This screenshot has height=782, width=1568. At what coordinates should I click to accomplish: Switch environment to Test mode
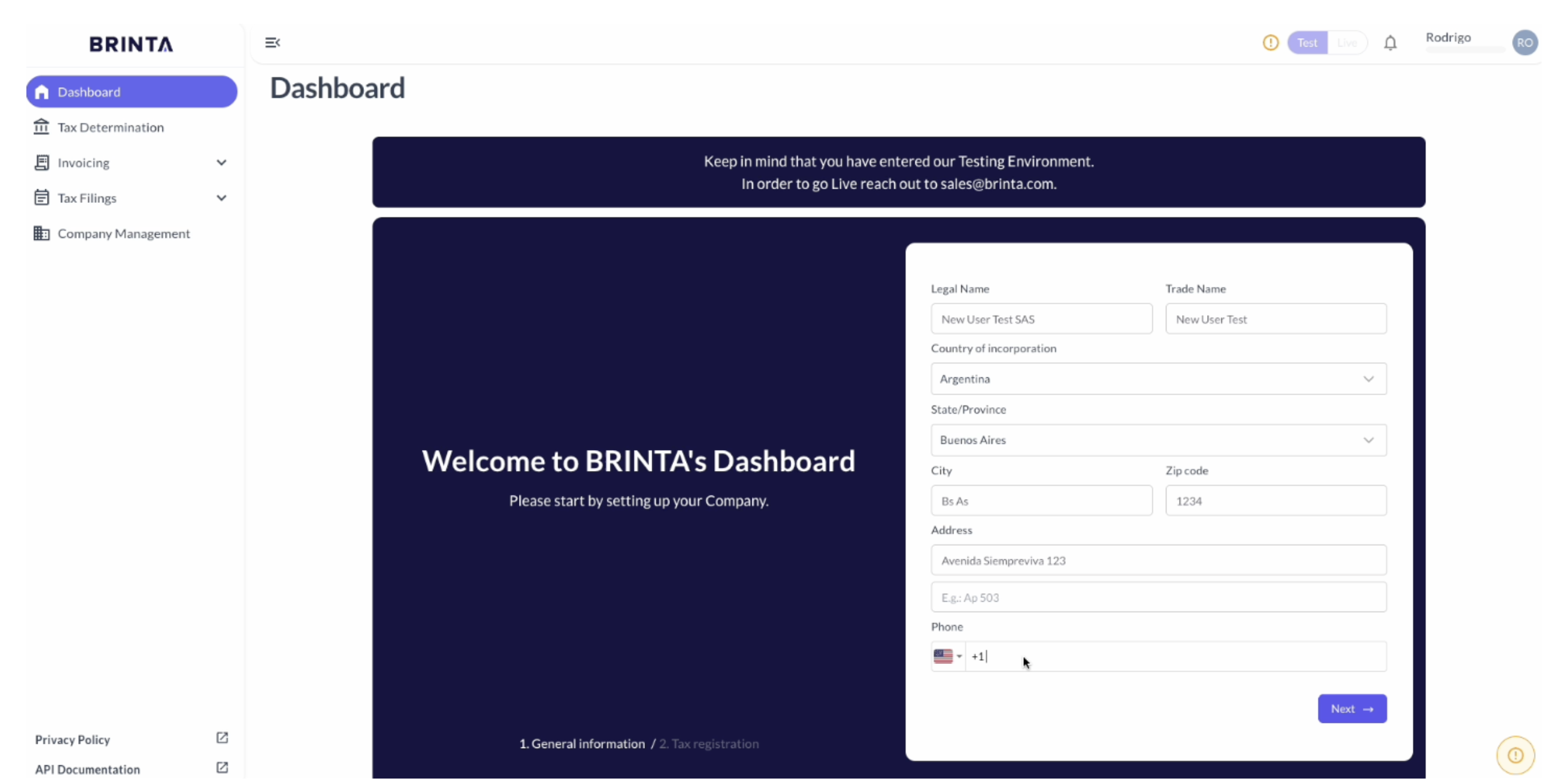pos(1307,42)
